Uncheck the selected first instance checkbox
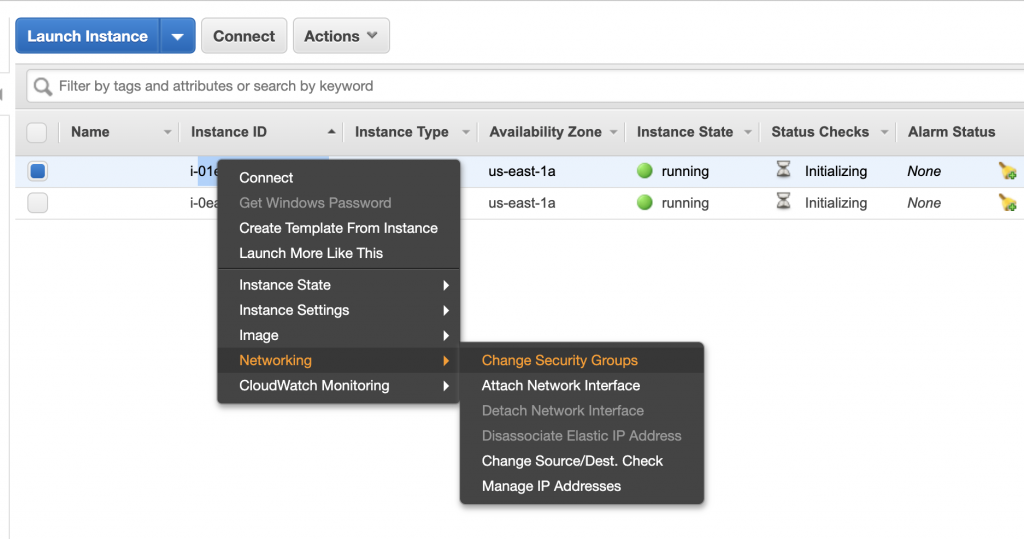Viewport: 1024px width, 539px height. coord(37,171)
